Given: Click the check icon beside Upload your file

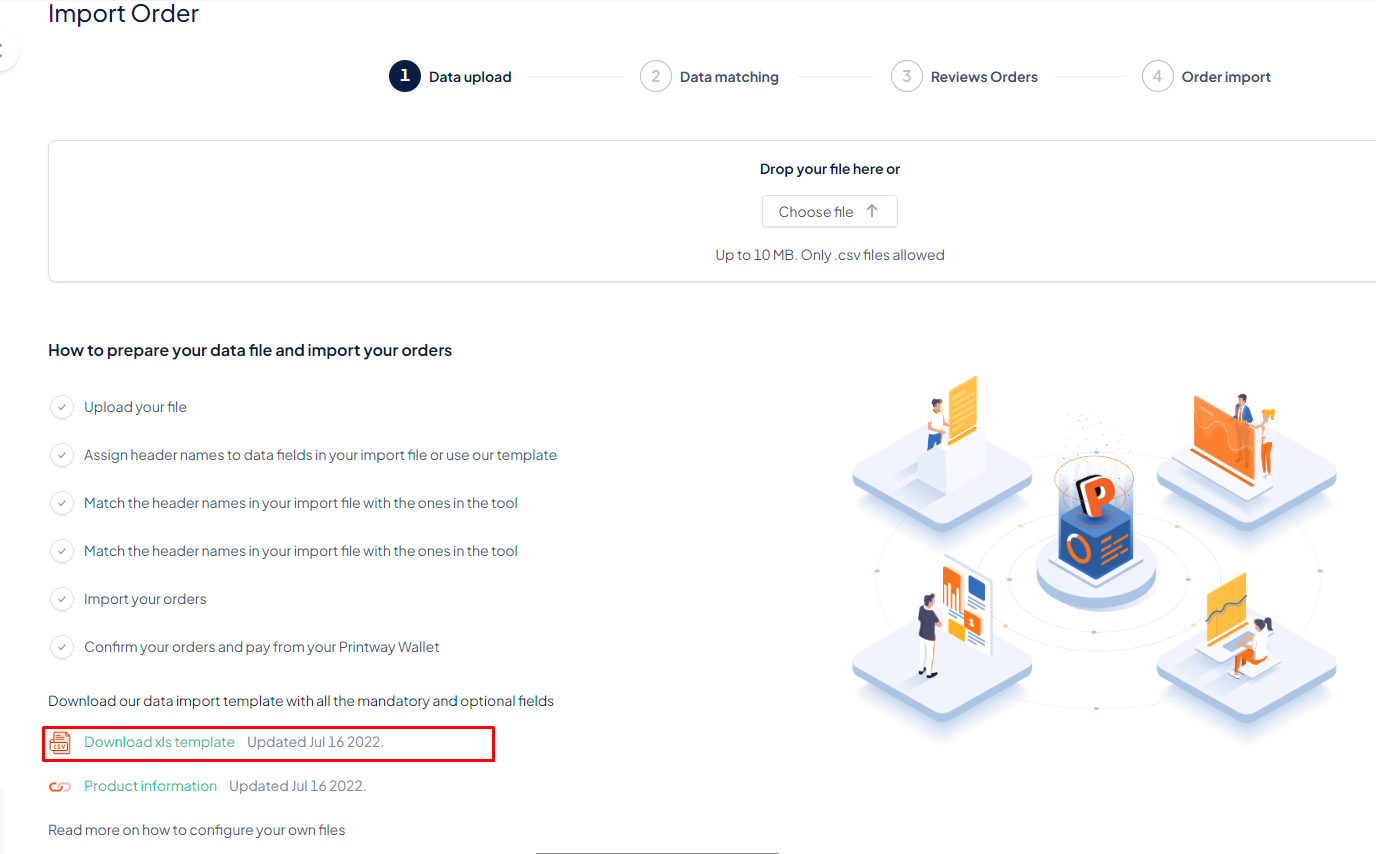Looking at the screenshot, I should click(x=62, y=407).
